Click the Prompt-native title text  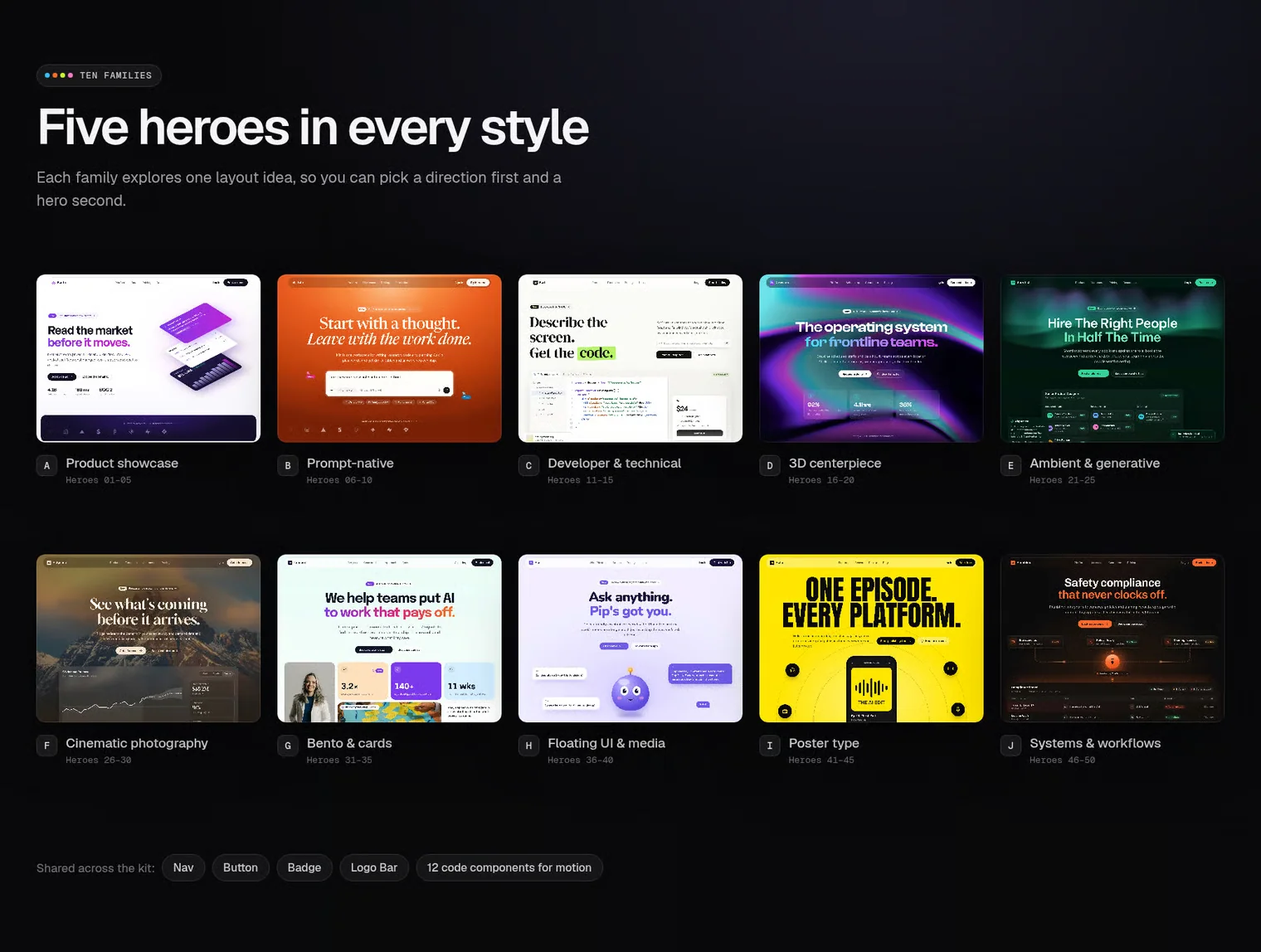pyautogui.click(x=350, y=464)
